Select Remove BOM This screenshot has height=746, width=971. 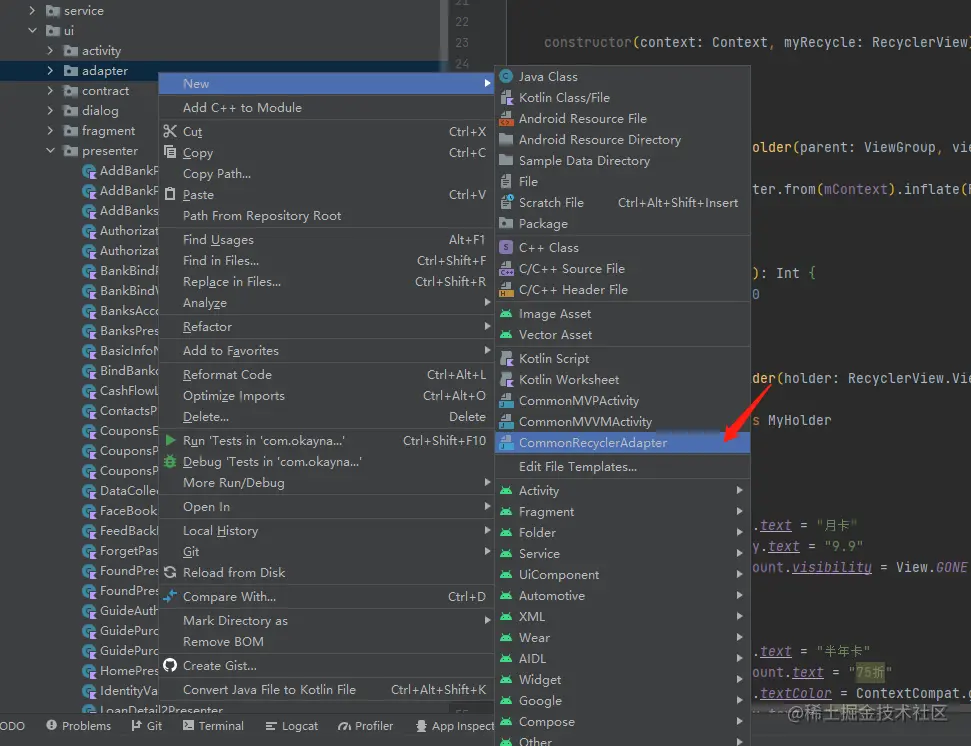(326, 641)
